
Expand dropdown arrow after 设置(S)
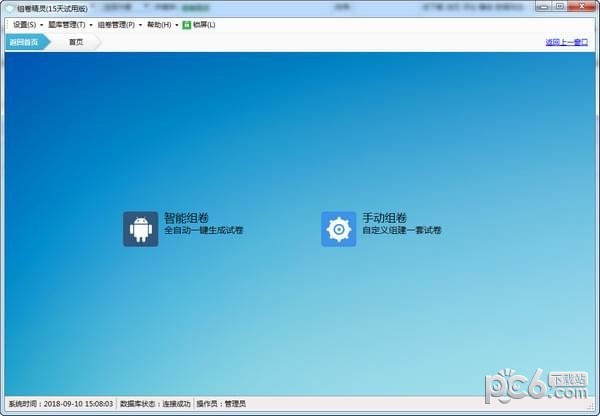coord(41,24)
